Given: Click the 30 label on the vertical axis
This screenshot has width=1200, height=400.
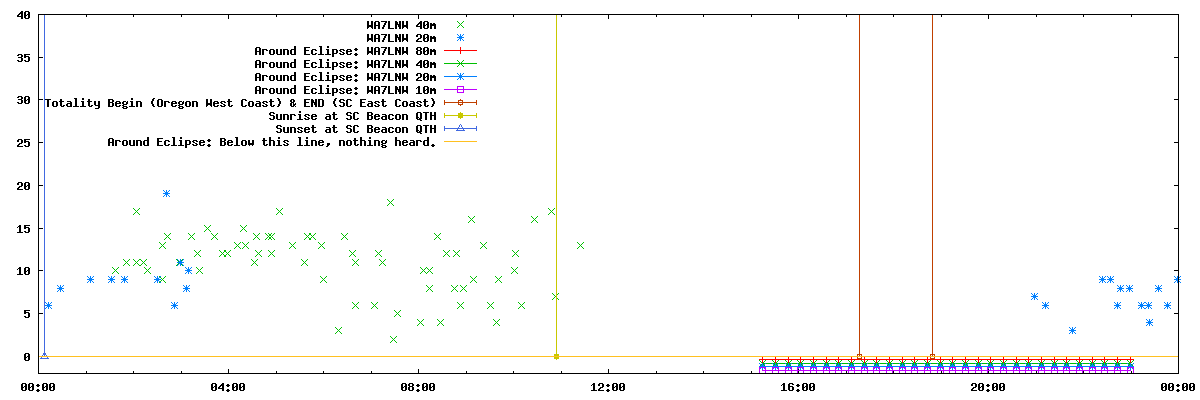Looking at the screenshot, I should [24, 100].
